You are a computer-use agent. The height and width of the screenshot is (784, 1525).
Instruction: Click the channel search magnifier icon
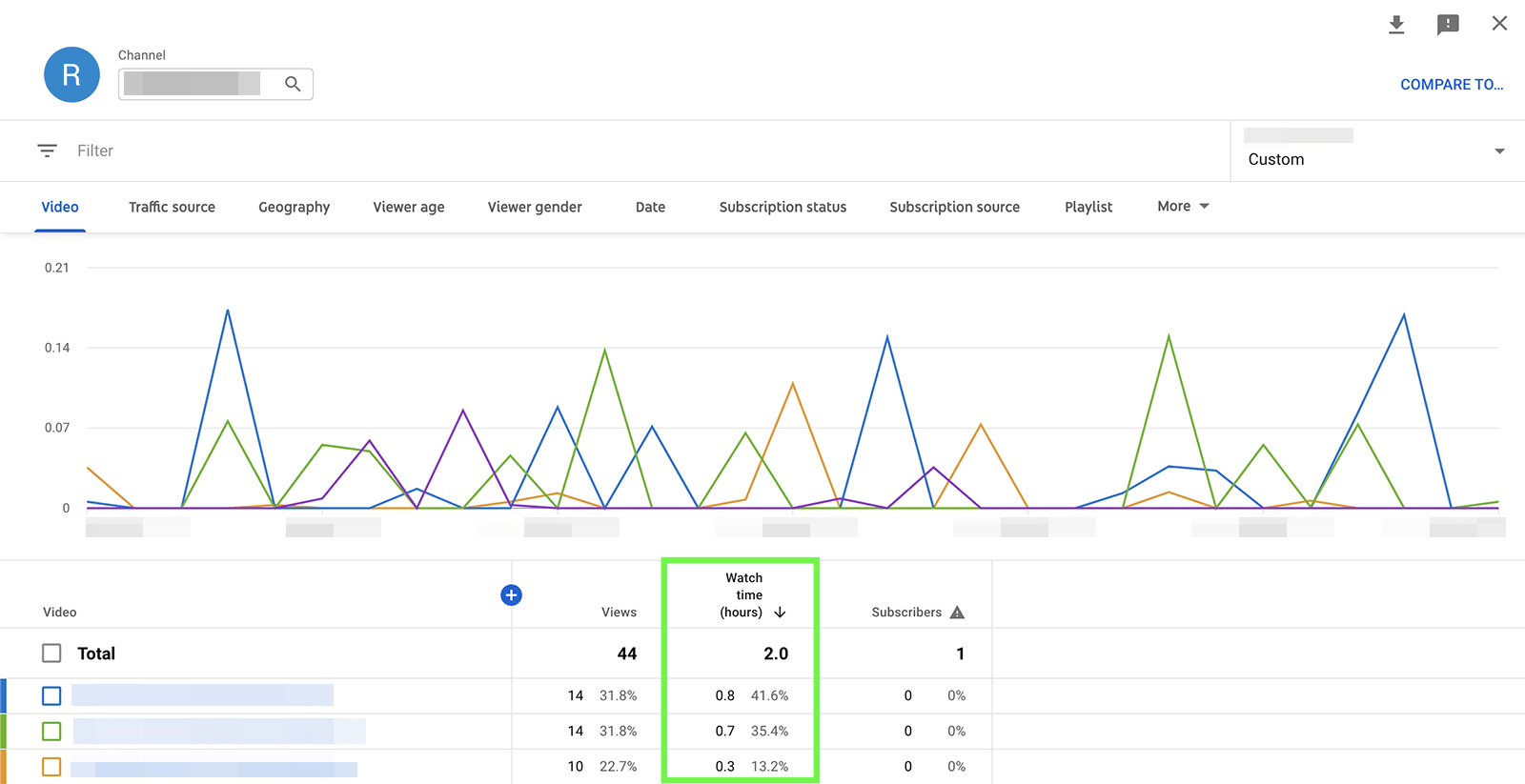(293, 84)
